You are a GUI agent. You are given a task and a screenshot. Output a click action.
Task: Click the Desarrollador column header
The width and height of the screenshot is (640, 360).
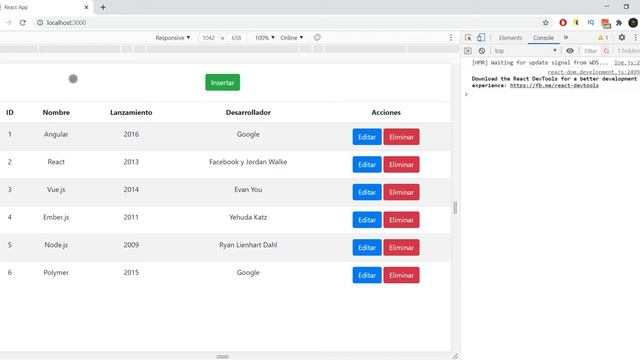[248, 112]
